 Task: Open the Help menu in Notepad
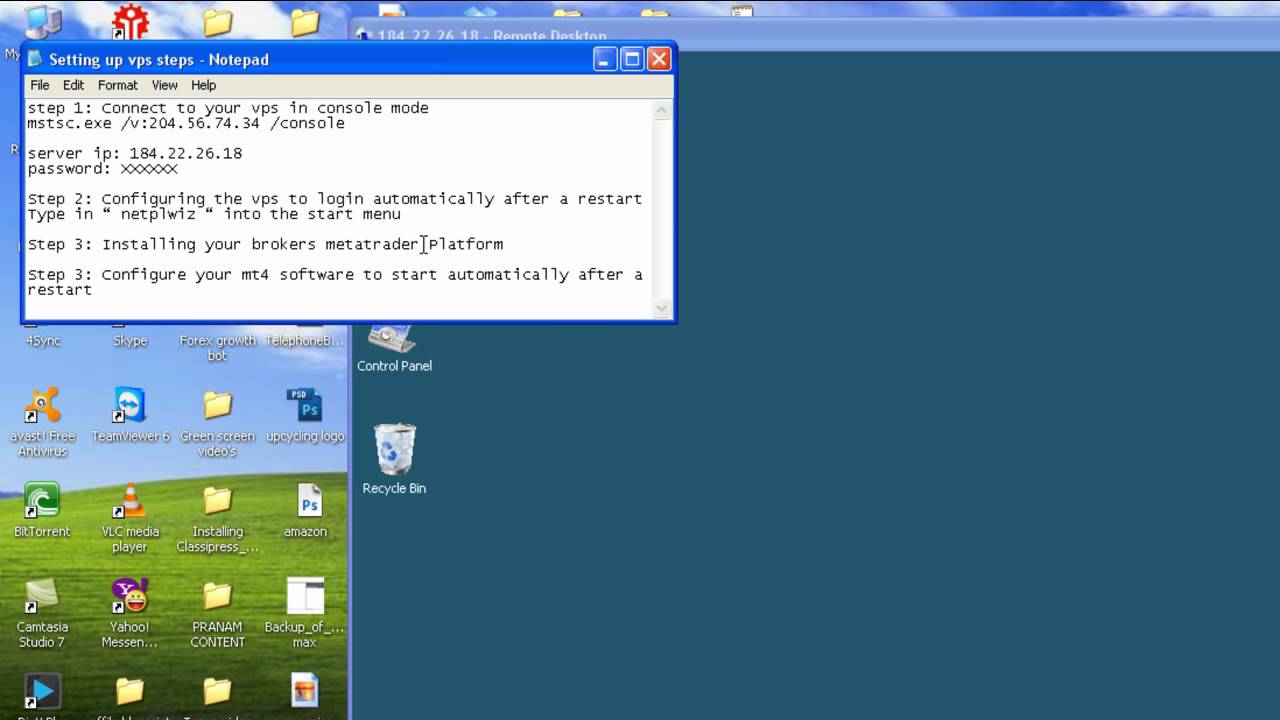[203, 85]
